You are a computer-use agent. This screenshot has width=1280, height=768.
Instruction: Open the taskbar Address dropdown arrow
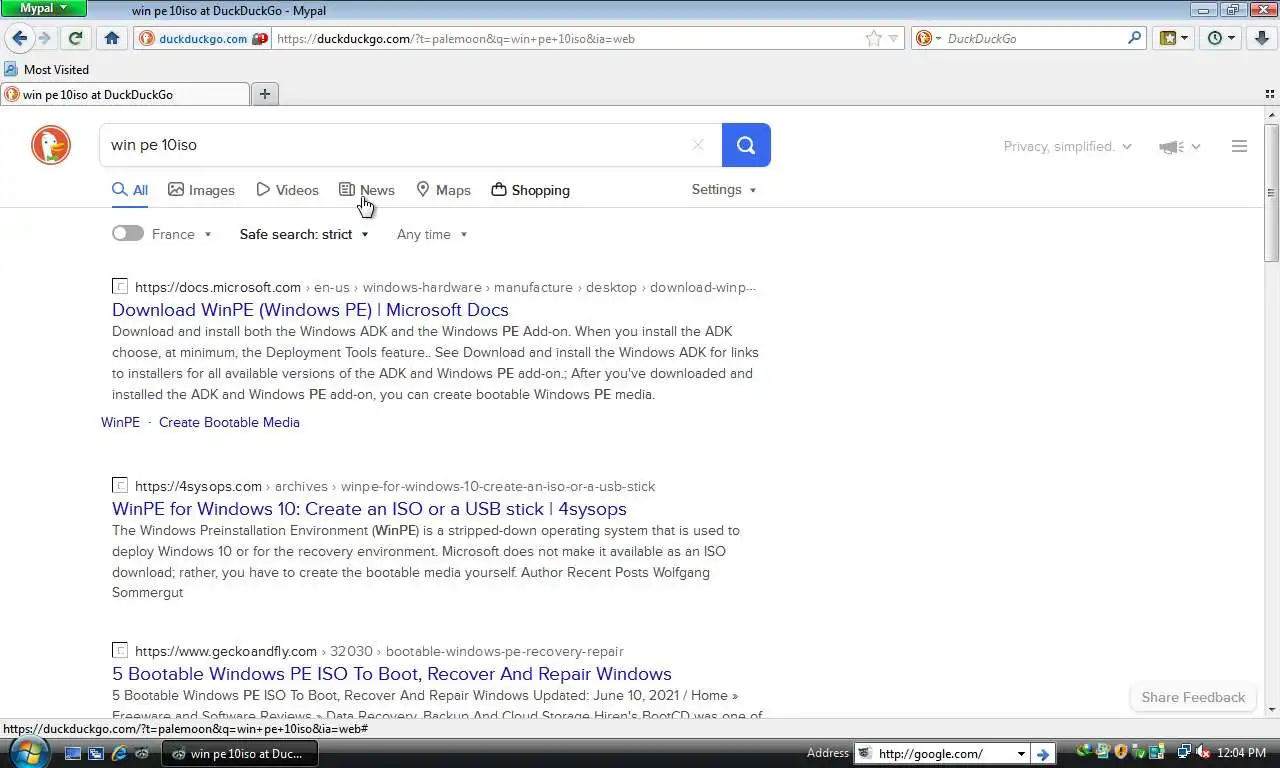(1021, 753)
